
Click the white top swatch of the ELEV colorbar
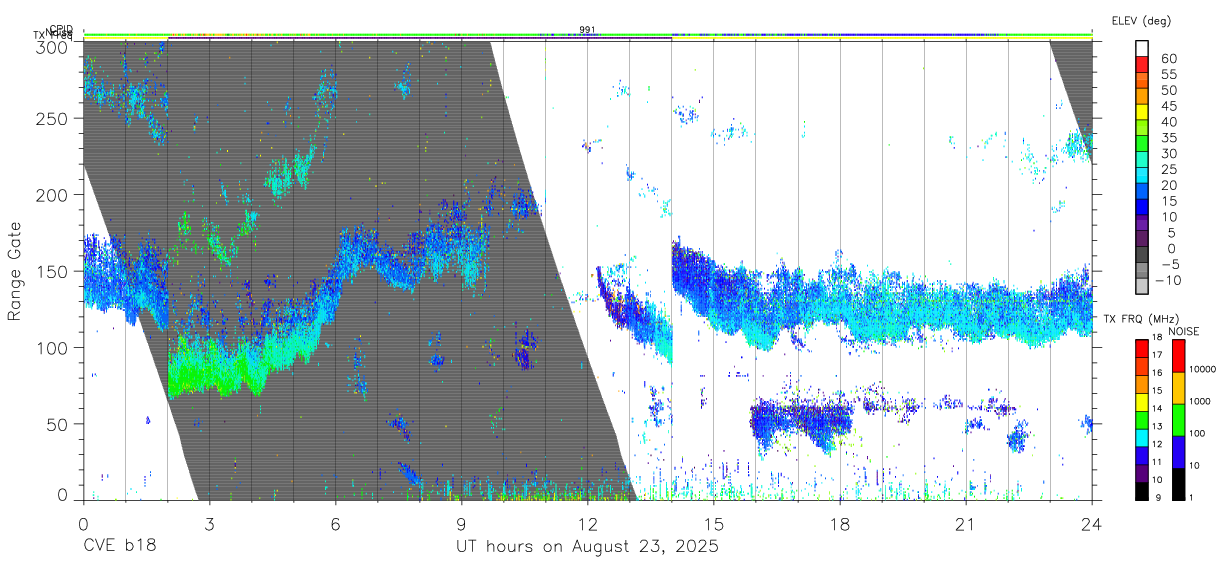point(1143,48)
